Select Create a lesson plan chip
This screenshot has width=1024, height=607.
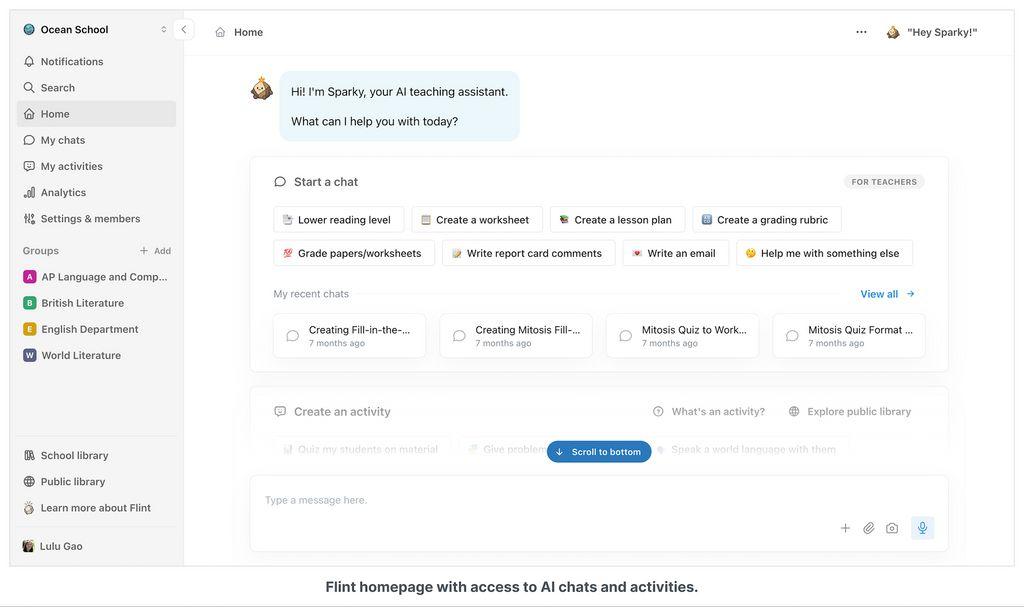(617, 220)
